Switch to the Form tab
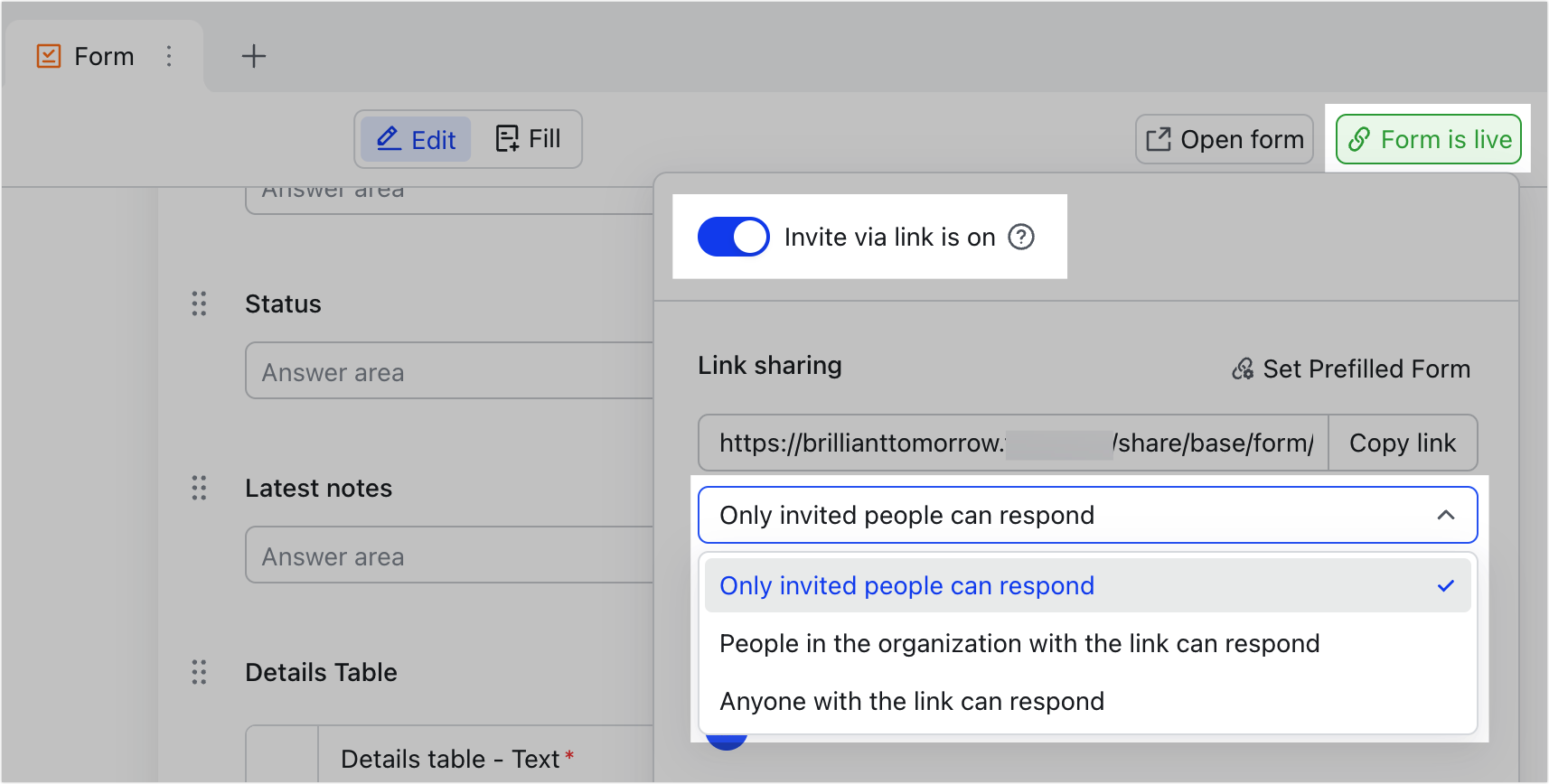This screenshot has width=1549, height=784. pyautogui.click(x=104, y=56)
